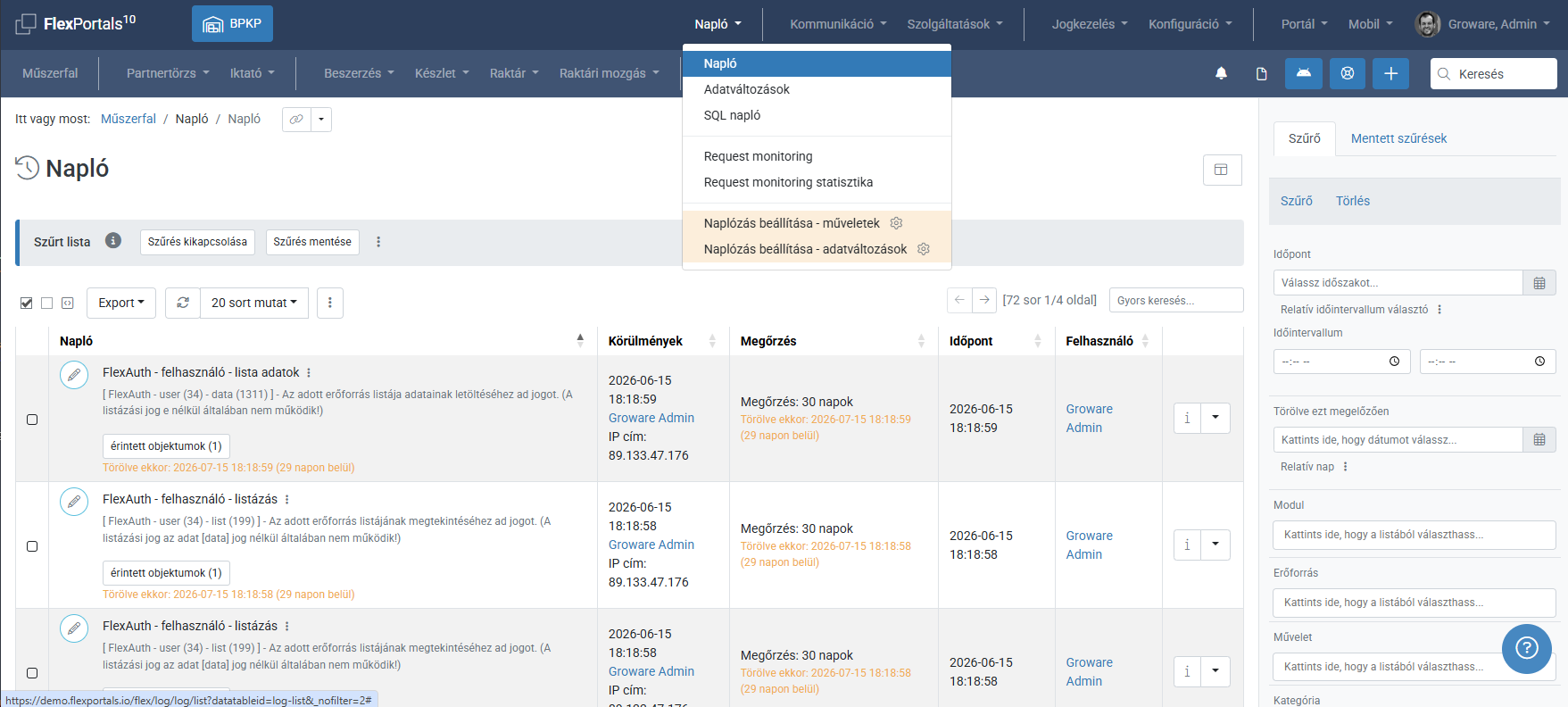Open the Kommunikáció top menu
Screen dimensions: 1568x707
[x=838, y=24]
